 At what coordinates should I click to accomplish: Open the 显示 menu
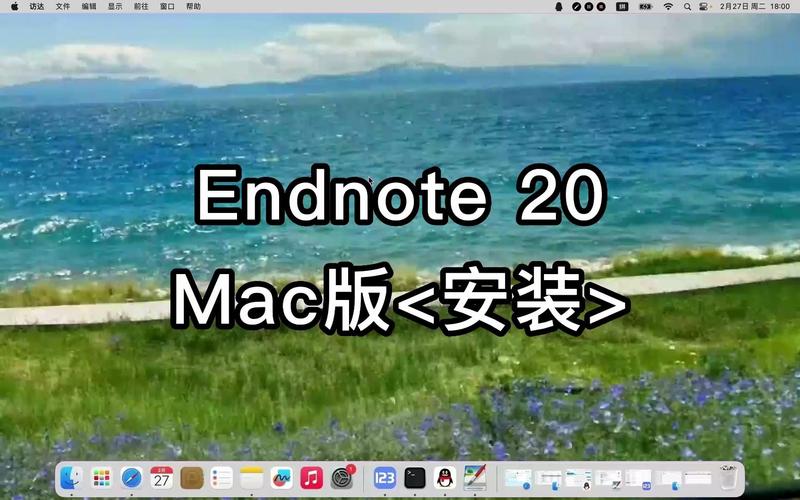tap(115, 7)
